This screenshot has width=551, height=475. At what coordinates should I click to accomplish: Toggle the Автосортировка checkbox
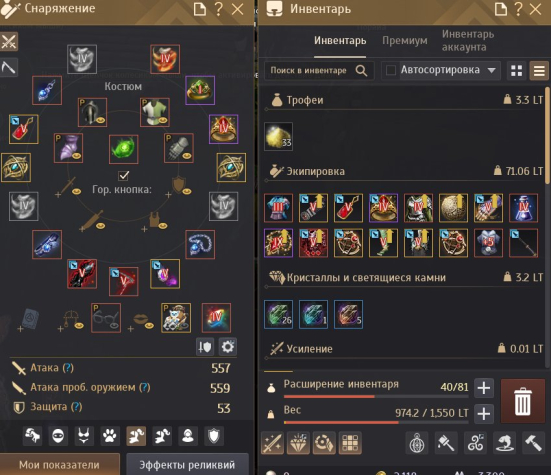tap(390, 70)
